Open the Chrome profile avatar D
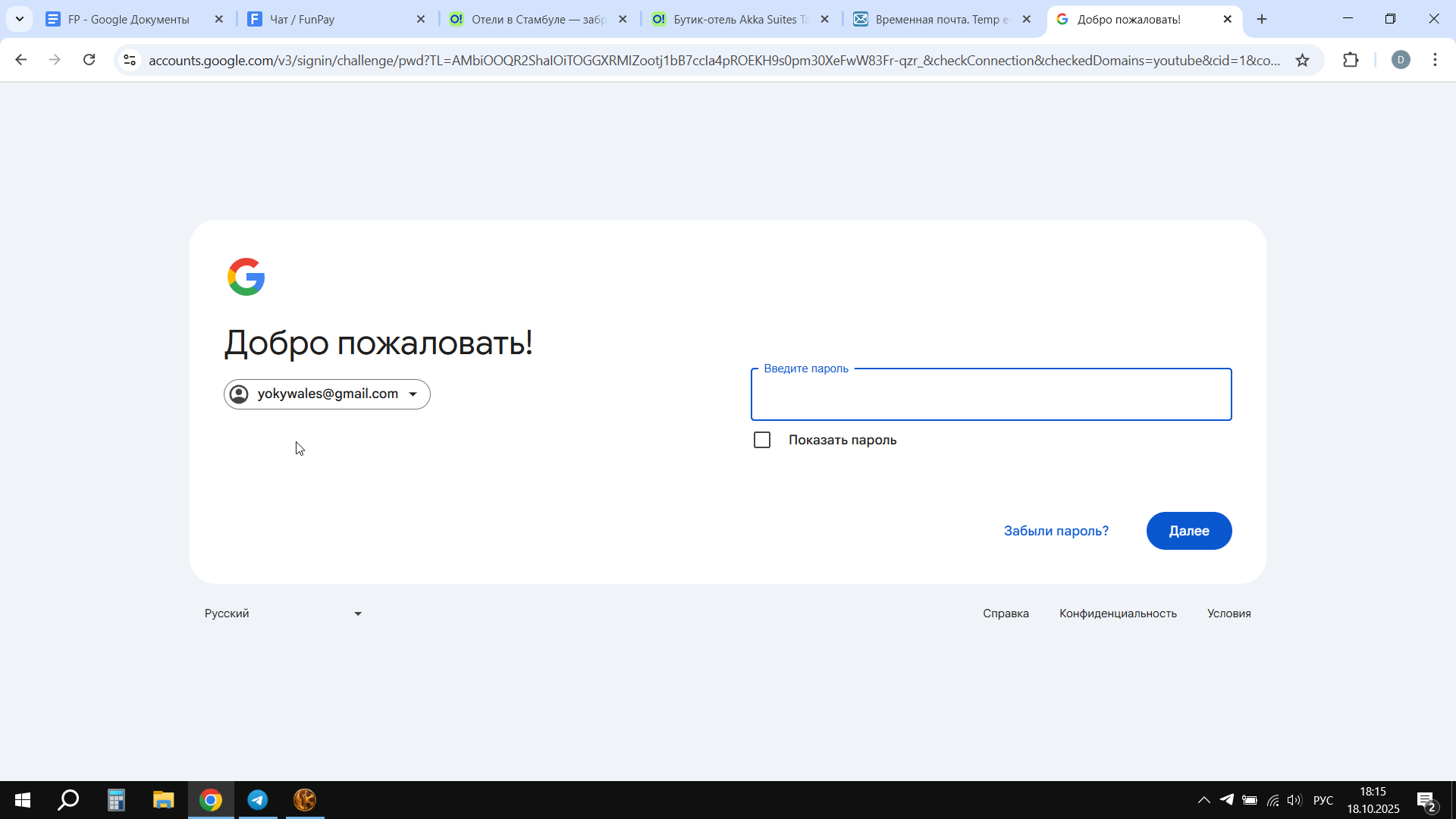Image resolution: width=1456 pixels, height=819 pixels. coord(1401,60)
